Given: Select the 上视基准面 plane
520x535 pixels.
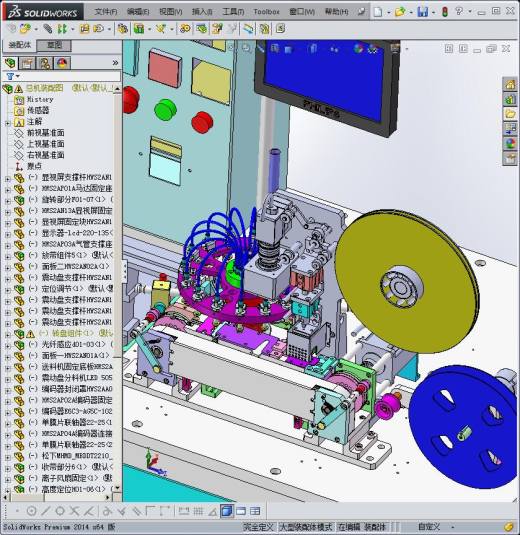Looking at the screenshot, I should click(45, 144).
